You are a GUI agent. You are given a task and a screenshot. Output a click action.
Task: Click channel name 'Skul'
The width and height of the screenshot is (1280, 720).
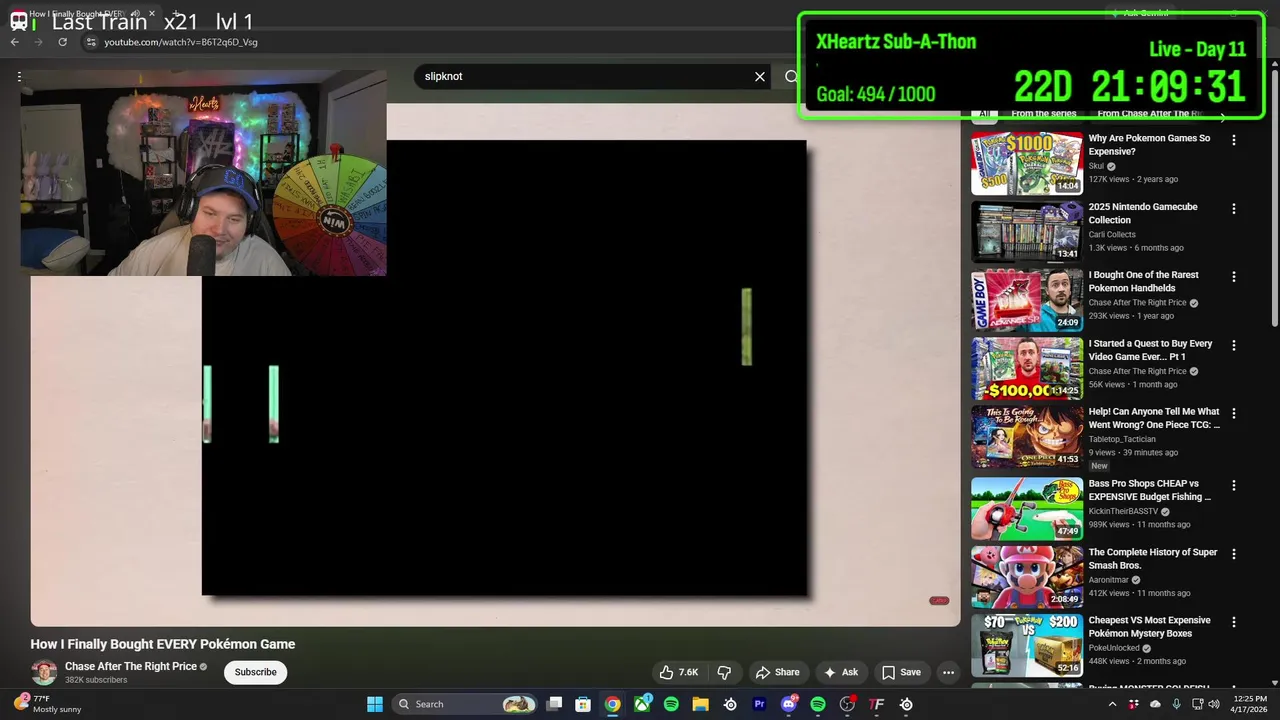(x=1096, y=166)
